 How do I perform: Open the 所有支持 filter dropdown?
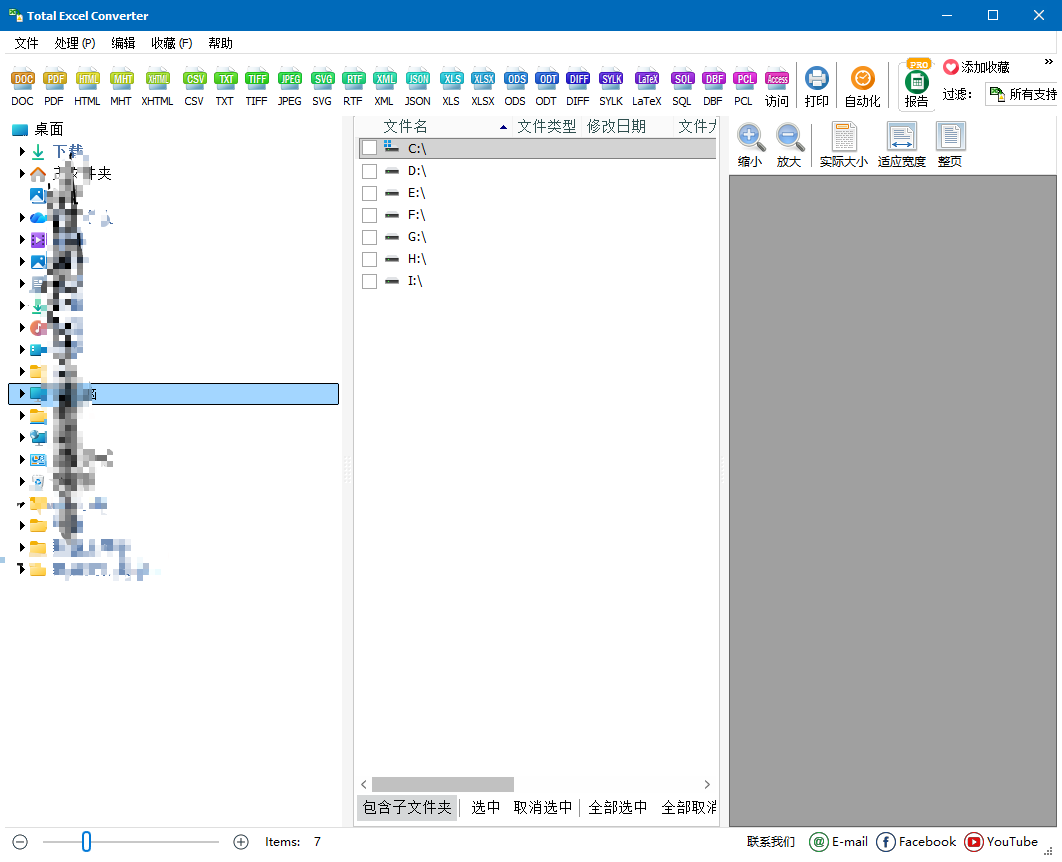click(1021, 94)
